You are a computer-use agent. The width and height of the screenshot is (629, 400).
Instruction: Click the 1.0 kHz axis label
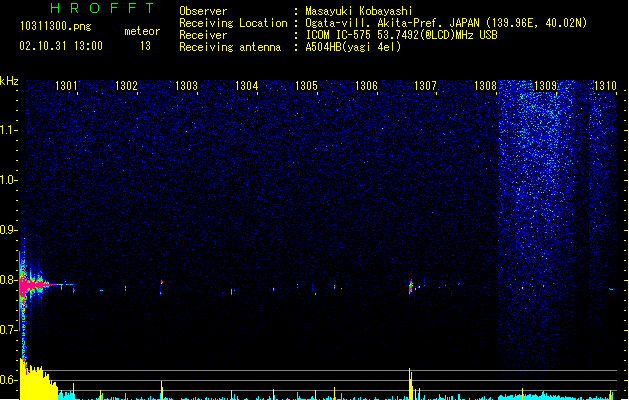point(9,180)
